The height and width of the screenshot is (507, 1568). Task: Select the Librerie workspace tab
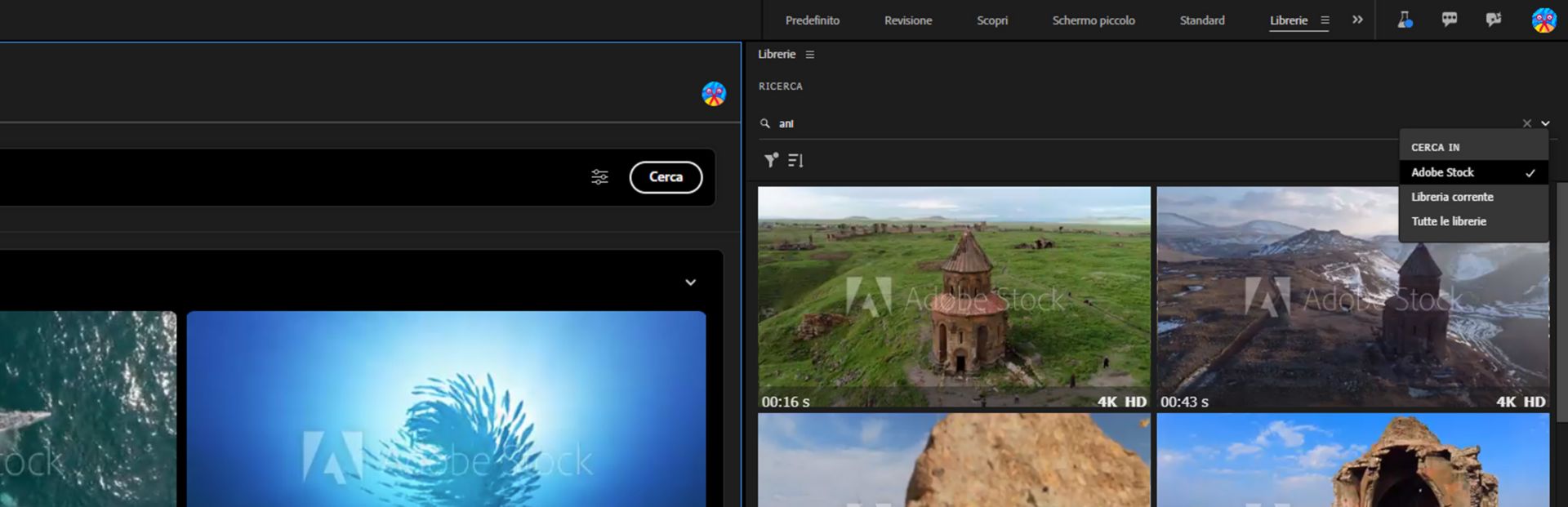coord(1289,20)
